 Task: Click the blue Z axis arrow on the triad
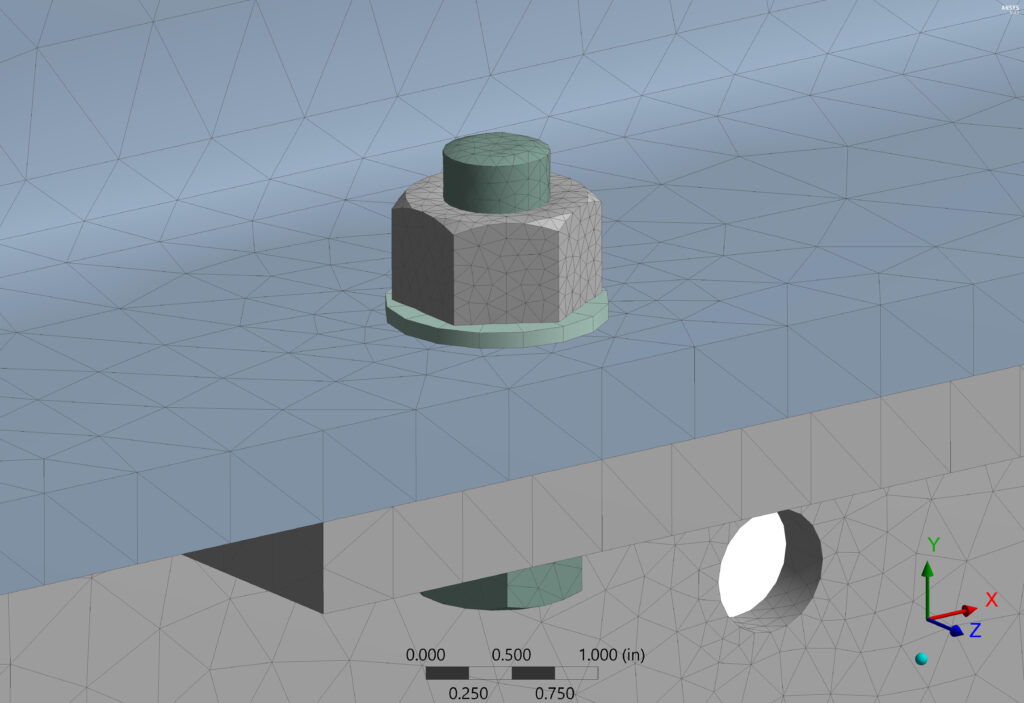click(954, 629)
